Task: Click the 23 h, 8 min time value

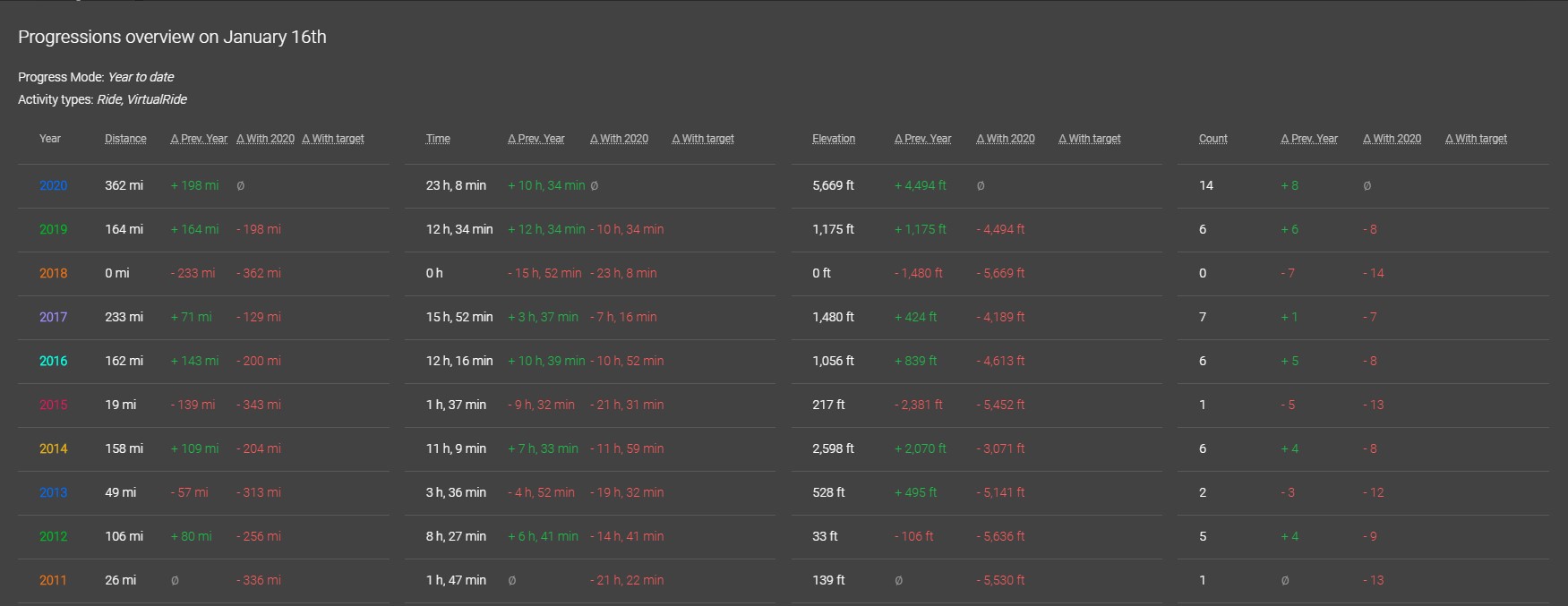Action: pos(456,185)
